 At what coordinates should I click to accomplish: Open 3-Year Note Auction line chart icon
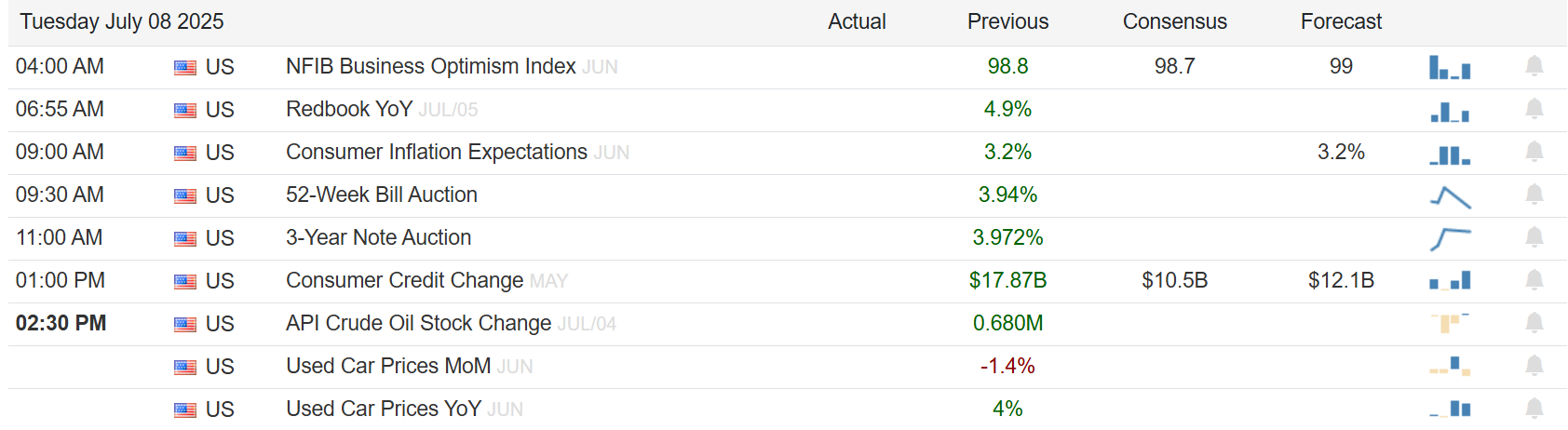(1450, 238)
